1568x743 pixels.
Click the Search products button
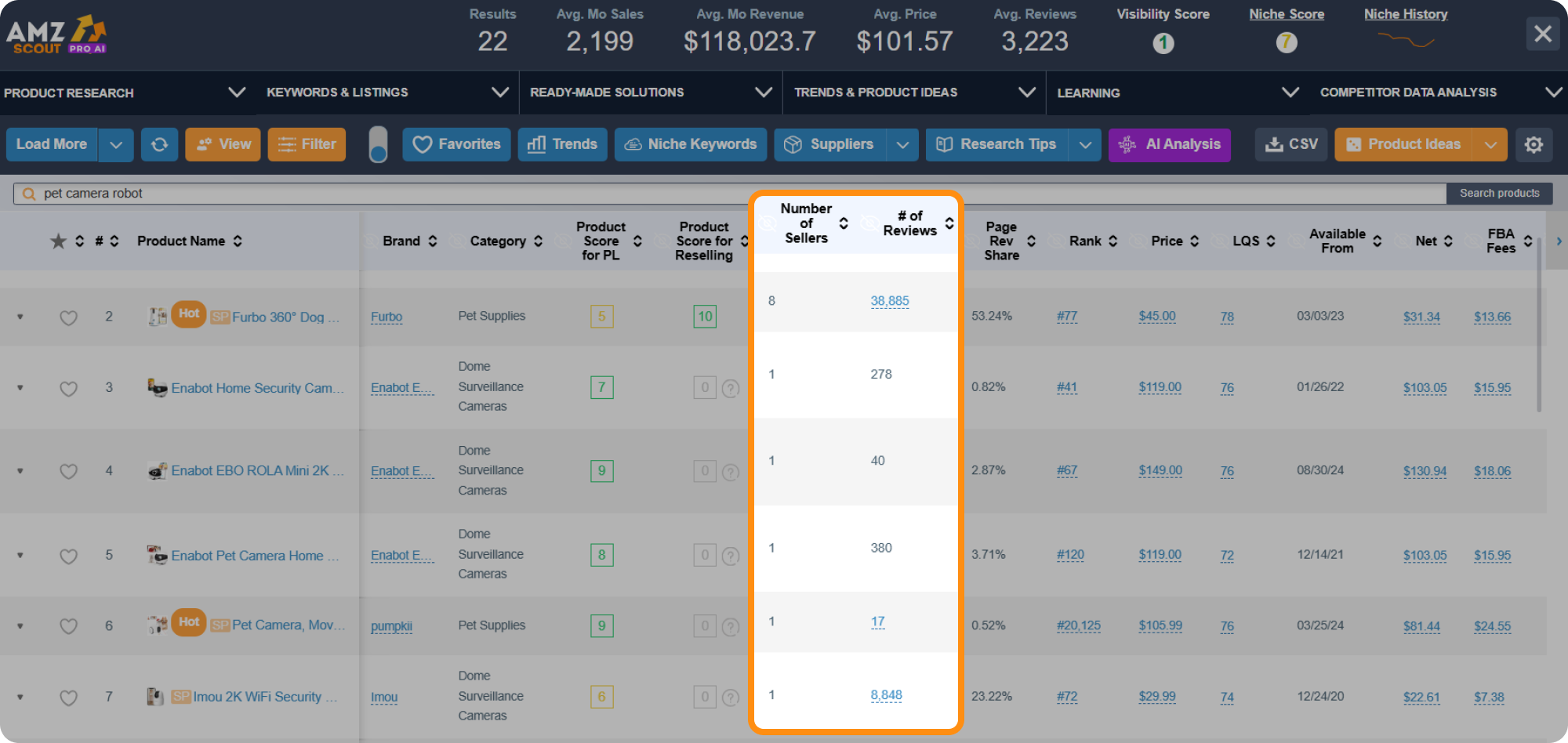pyautogui.click(x=1499, y=193)
